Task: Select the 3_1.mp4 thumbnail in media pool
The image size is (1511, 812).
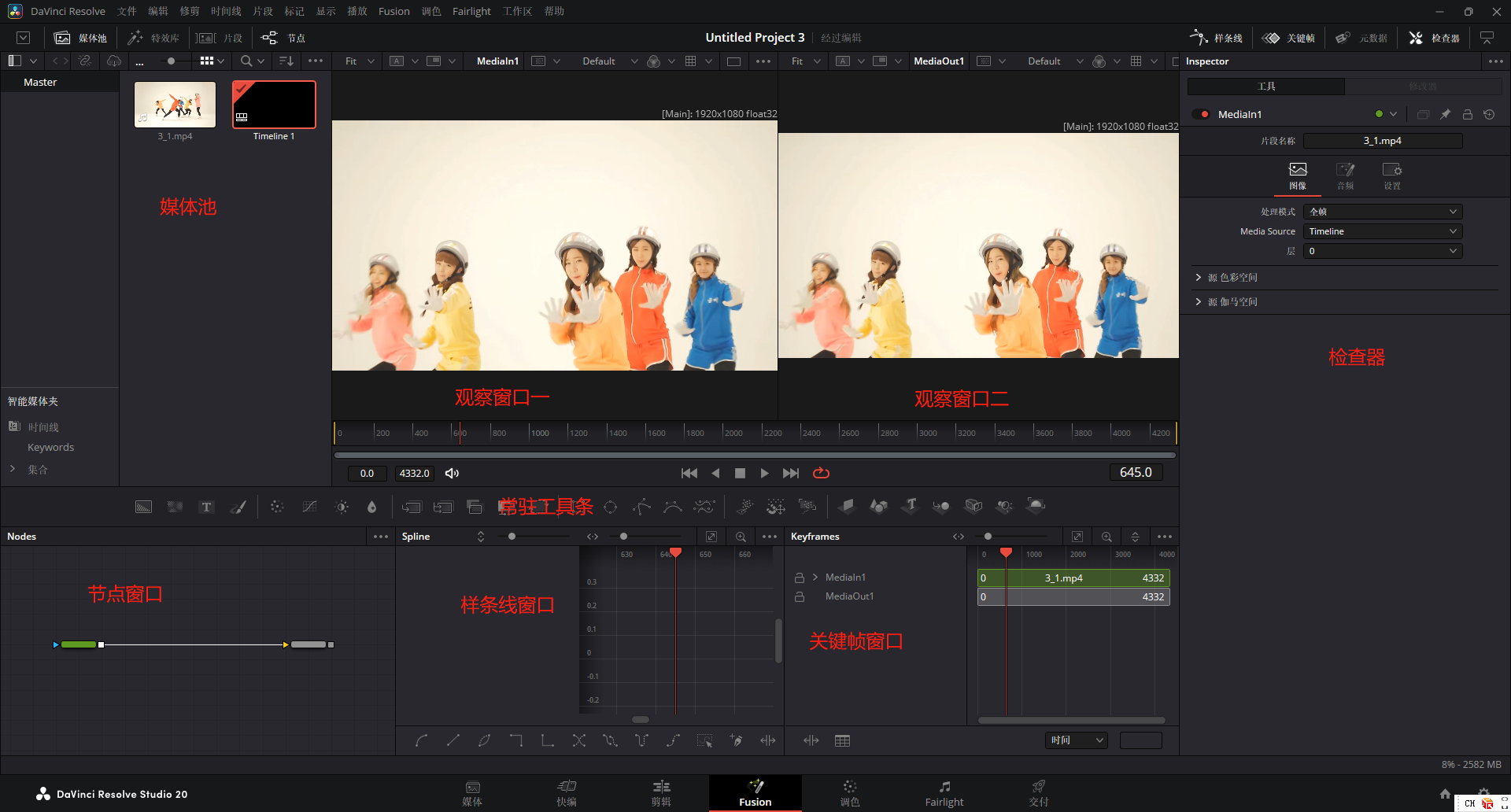Action: click(x=175, y=105)
